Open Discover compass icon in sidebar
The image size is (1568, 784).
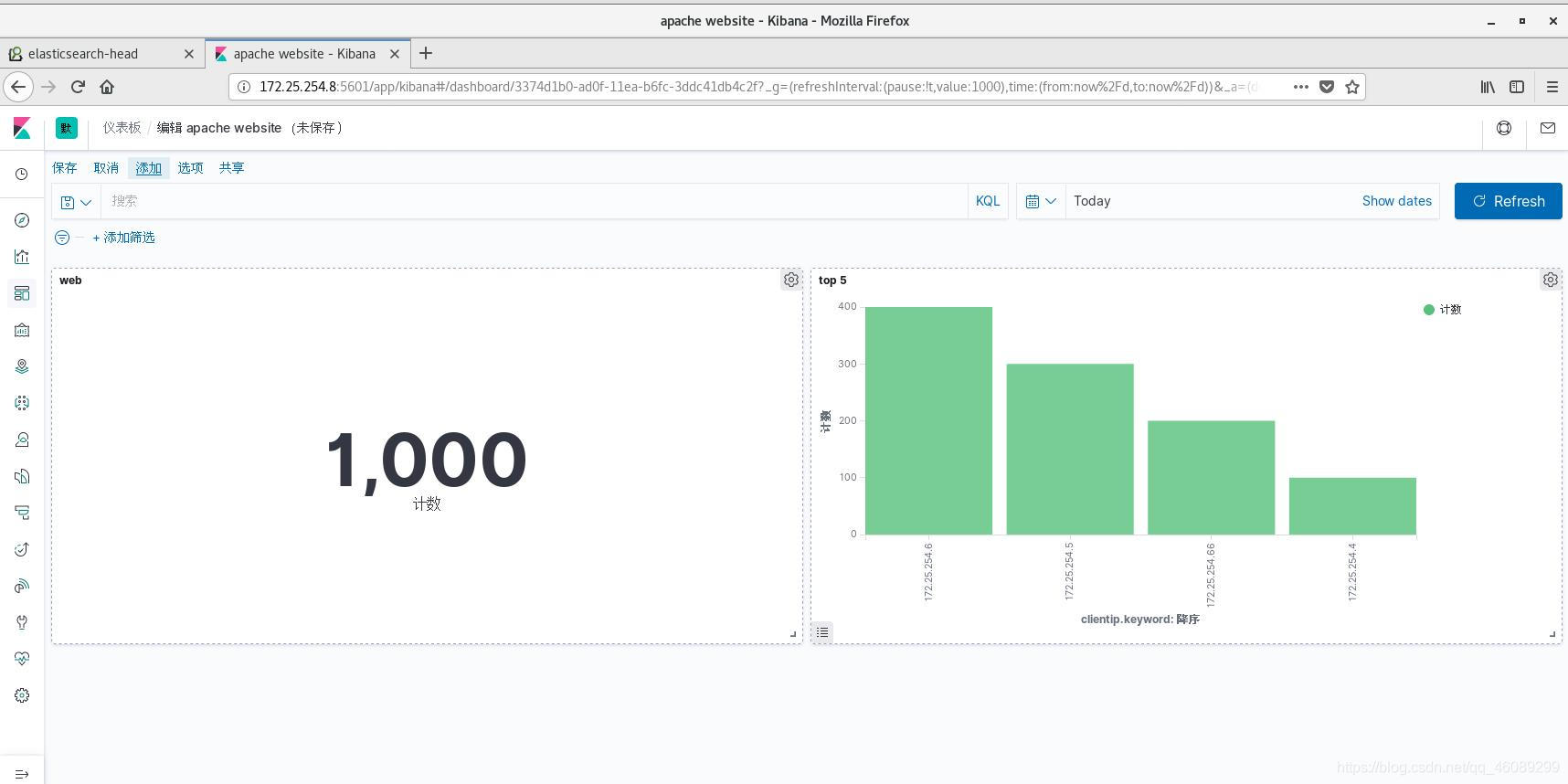(x=22, y=220)
